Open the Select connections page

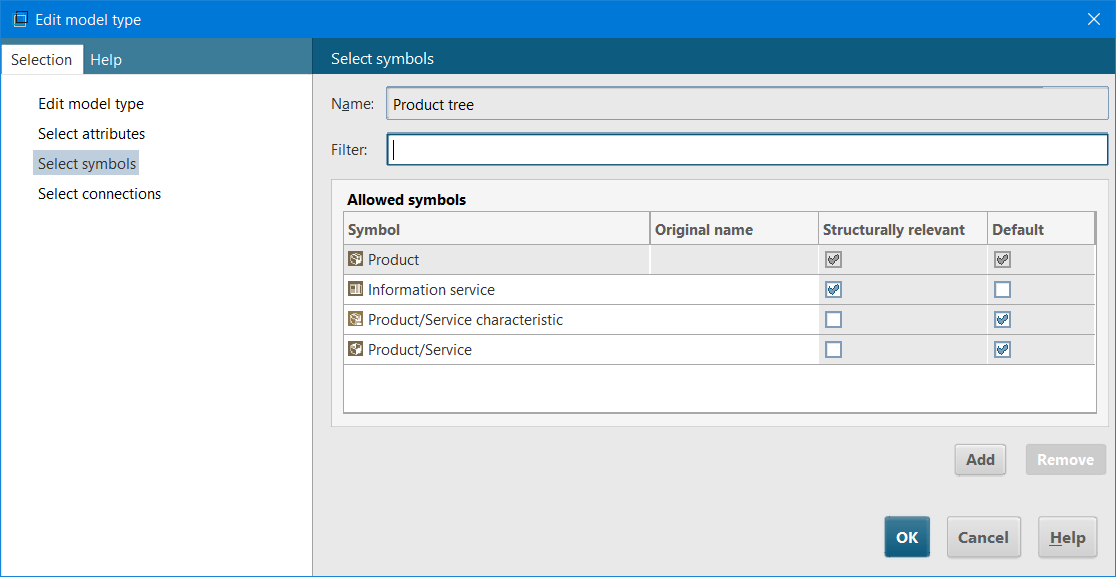(99, 194)
